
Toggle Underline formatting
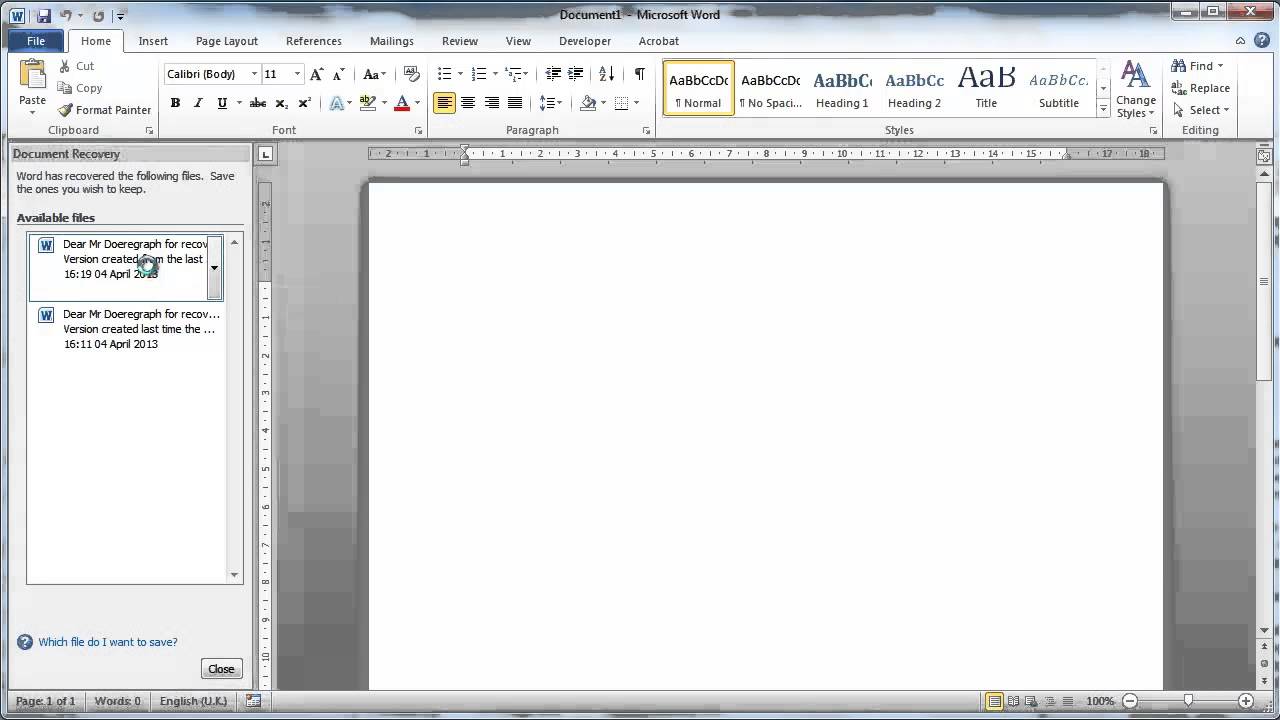[221, 103]
